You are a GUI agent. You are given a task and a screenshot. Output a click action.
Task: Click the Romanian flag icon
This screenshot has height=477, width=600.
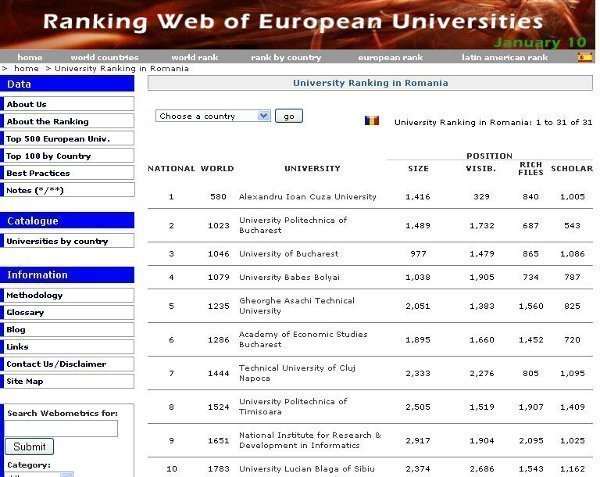point(372,120)
